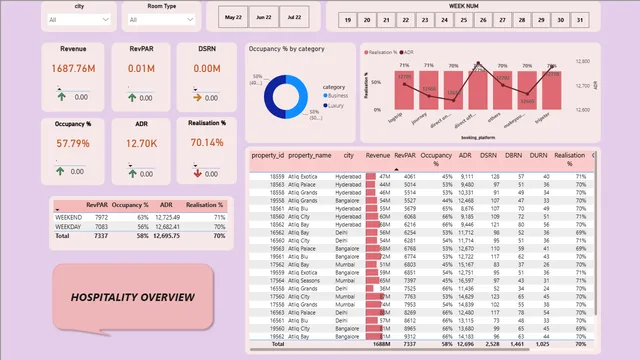640x360 pixels.
Task: Sort table by city column header
Action: (349, 156)
